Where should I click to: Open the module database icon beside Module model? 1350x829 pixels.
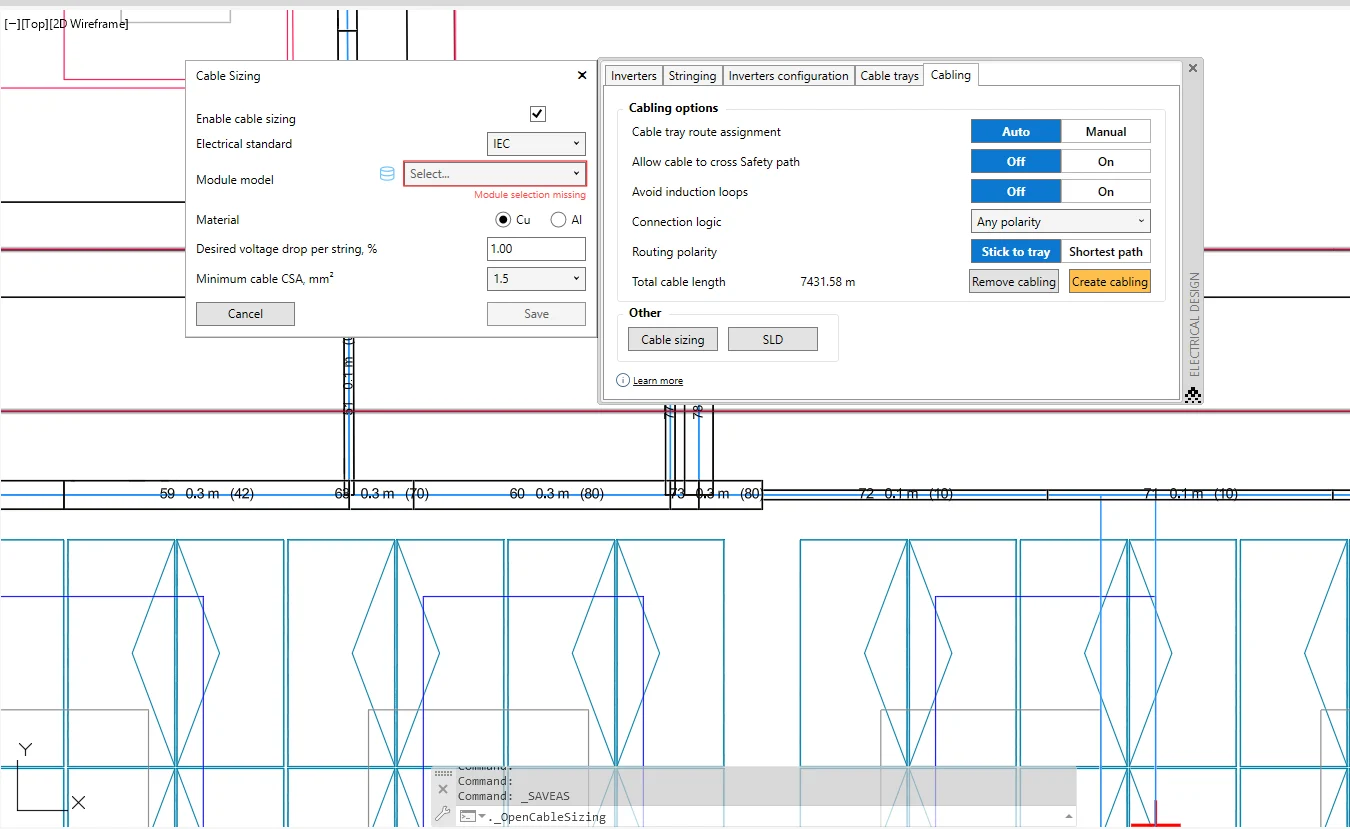[x=387, y=174]
